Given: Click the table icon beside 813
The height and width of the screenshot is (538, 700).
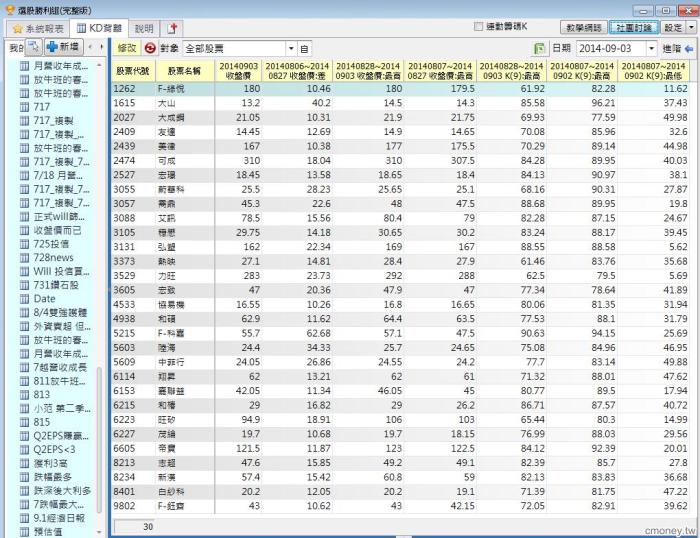Looking at the screenshot, I should (25, 395).
